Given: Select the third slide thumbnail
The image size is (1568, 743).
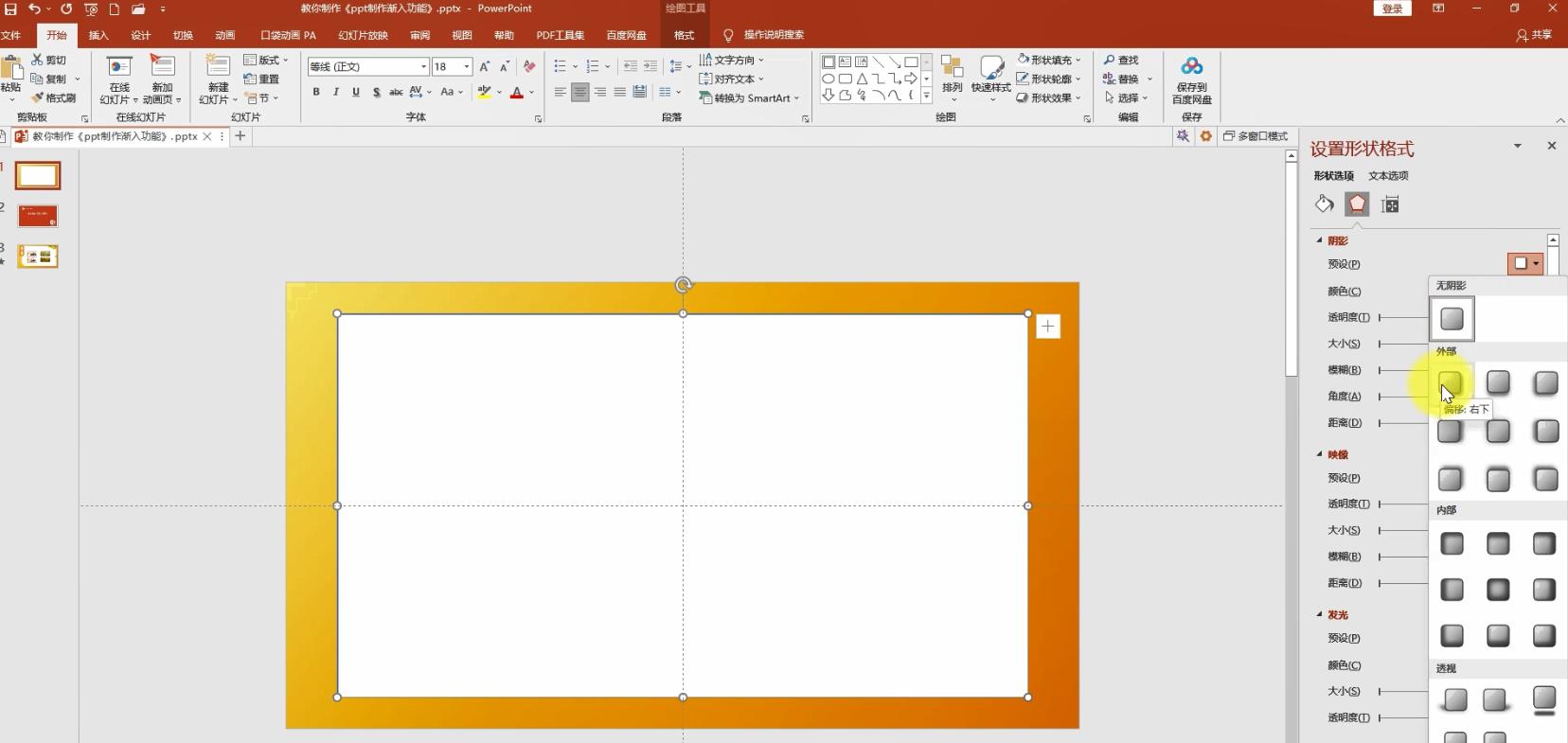Looking at the screenshot, I should (x=38, y=257).
